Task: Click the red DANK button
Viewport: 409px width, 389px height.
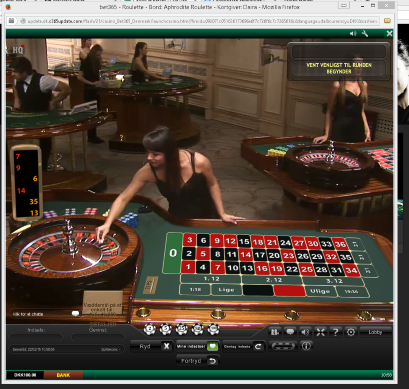Action: tap(63, 375)
